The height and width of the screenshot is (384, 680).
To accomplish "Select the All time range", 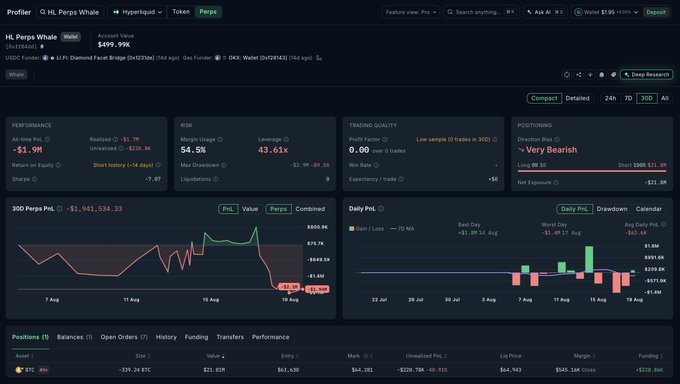I will [x=665, y=98].
